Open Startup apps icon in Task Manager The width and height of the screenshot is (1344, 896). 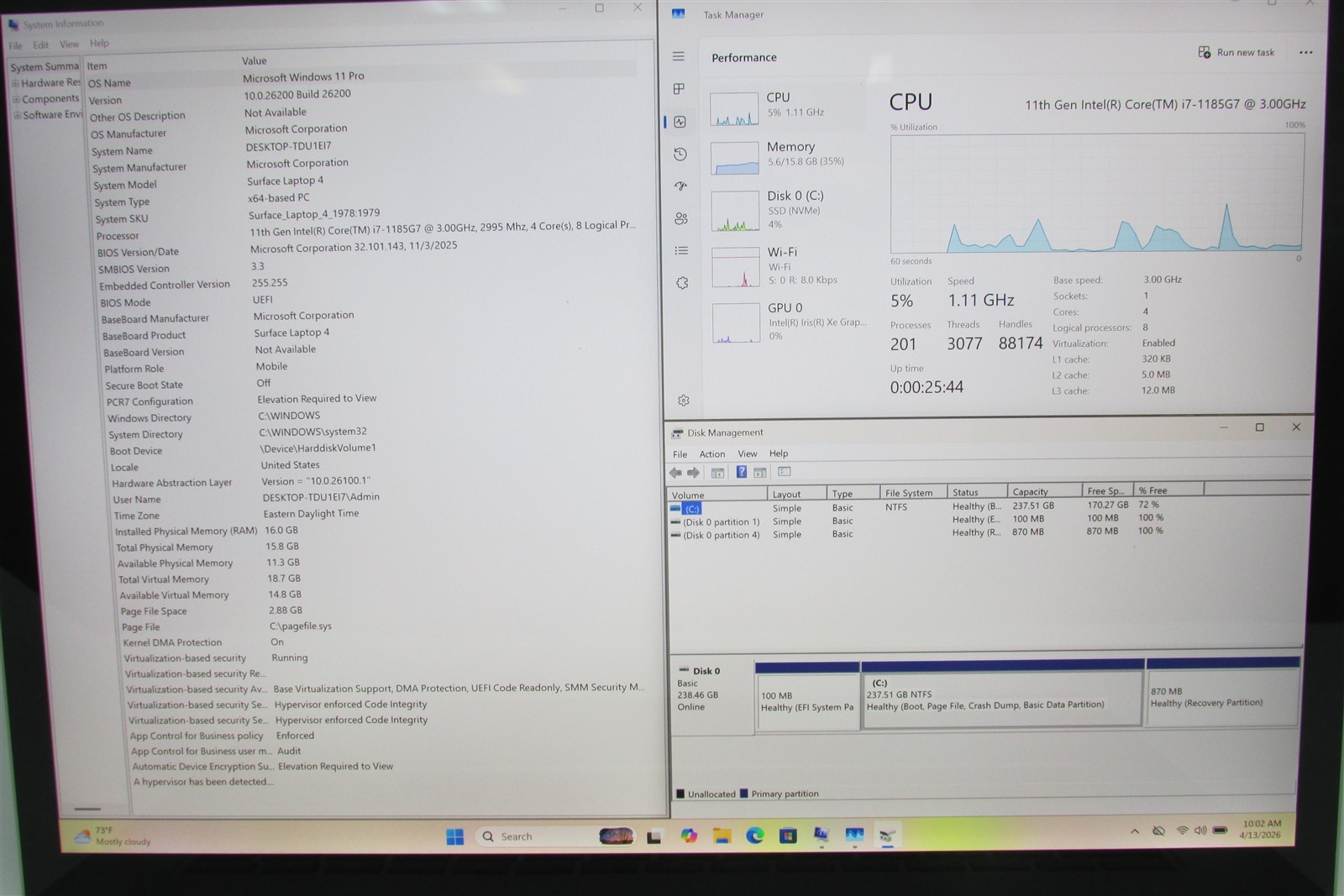pyautogui.click(x=680, y=186)
